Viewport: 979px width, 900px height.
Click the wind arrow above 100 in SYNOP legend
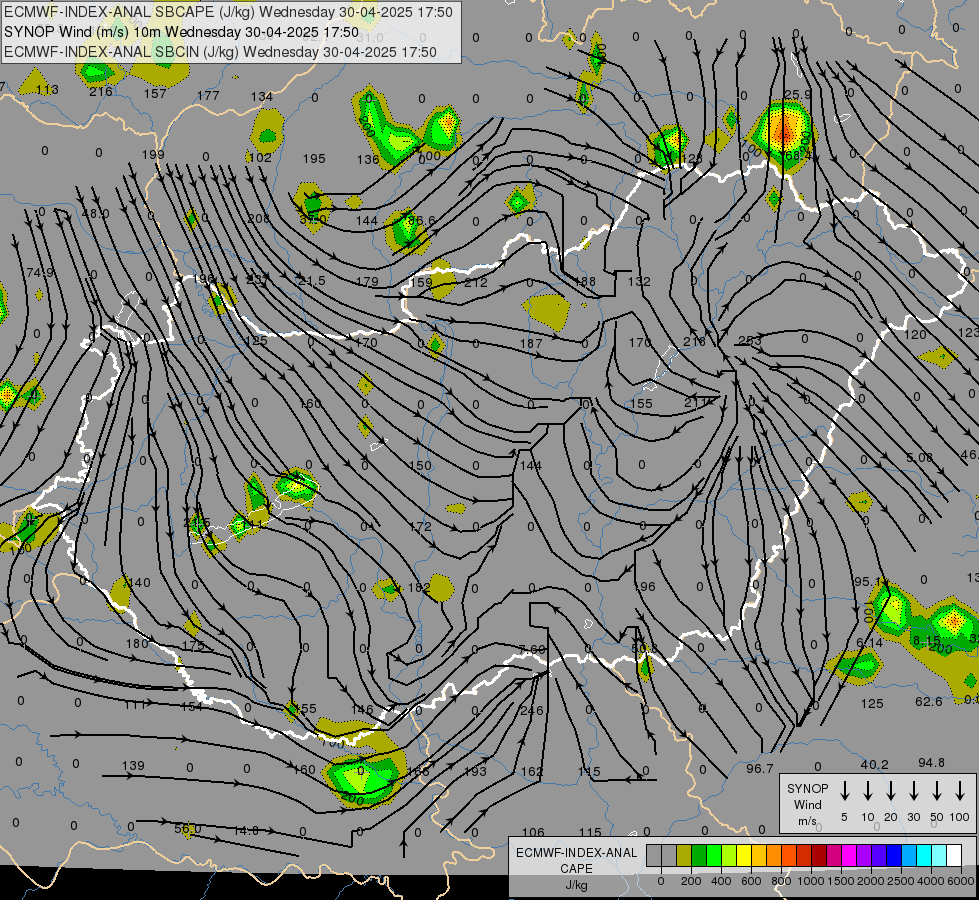click(960, 791)
